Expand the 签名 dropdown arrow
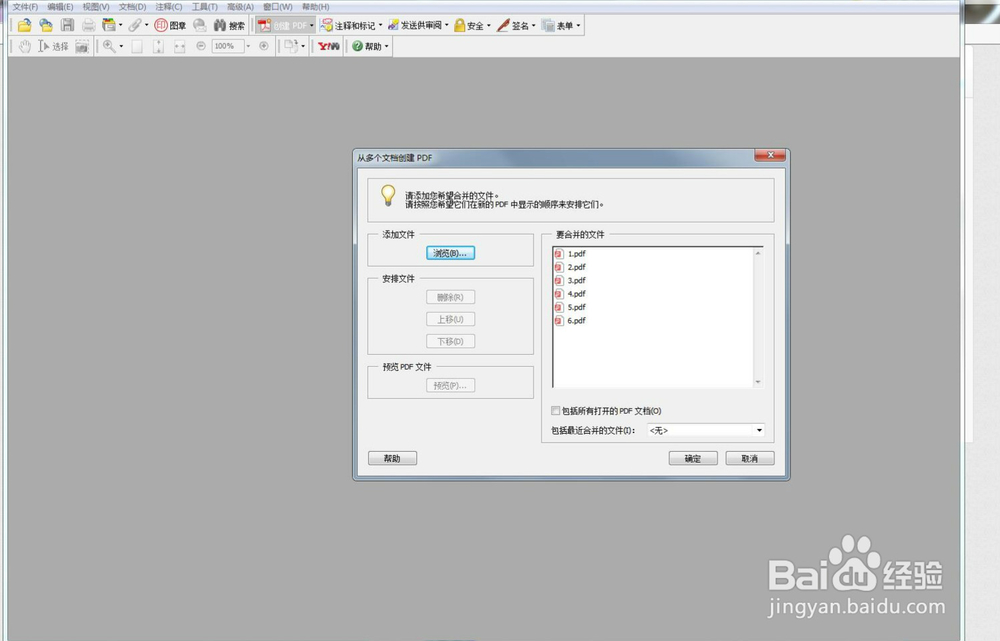The width and height of the screenshot is (1000, 641). [533, 26]
